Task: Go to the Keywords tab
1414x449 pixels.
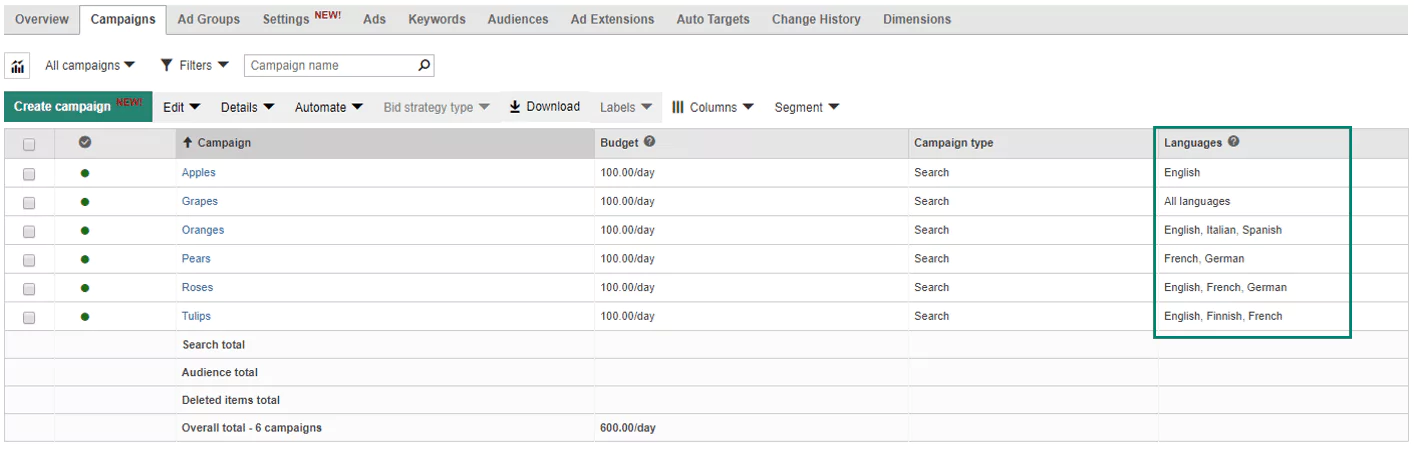Action: [436, 19]
